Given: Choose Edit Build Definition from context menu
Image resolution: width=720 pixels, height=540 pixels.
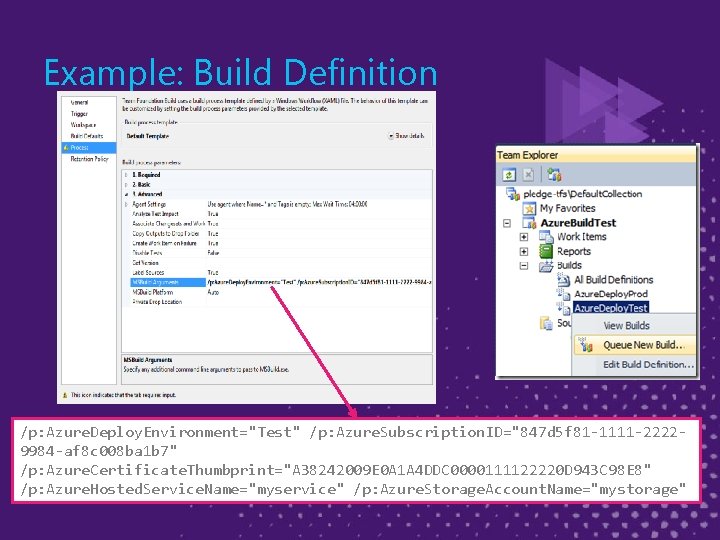Looking at the screenshot, I should [648, 365].
